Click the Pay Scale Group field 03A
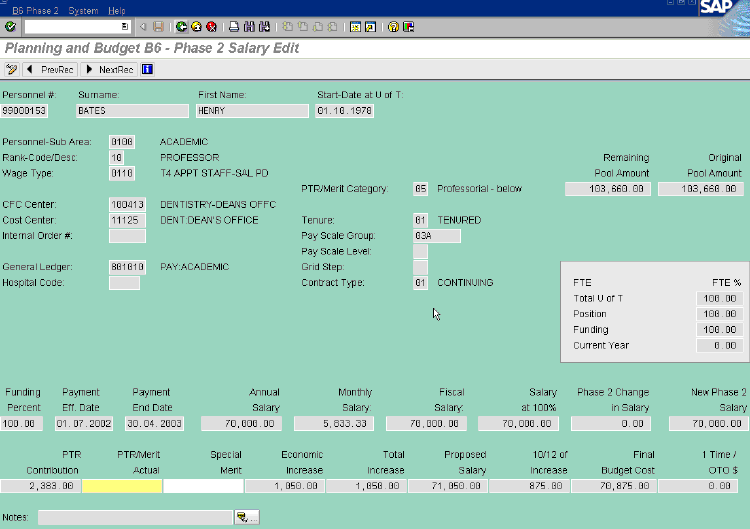750x529 pixels. pos(437,236)
